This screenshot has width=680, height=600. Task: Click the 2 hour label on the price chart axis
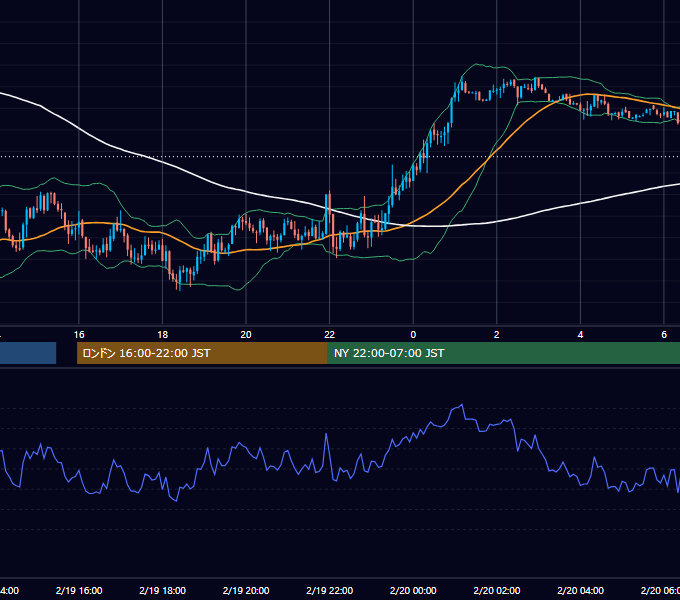(x=497, y=335)
